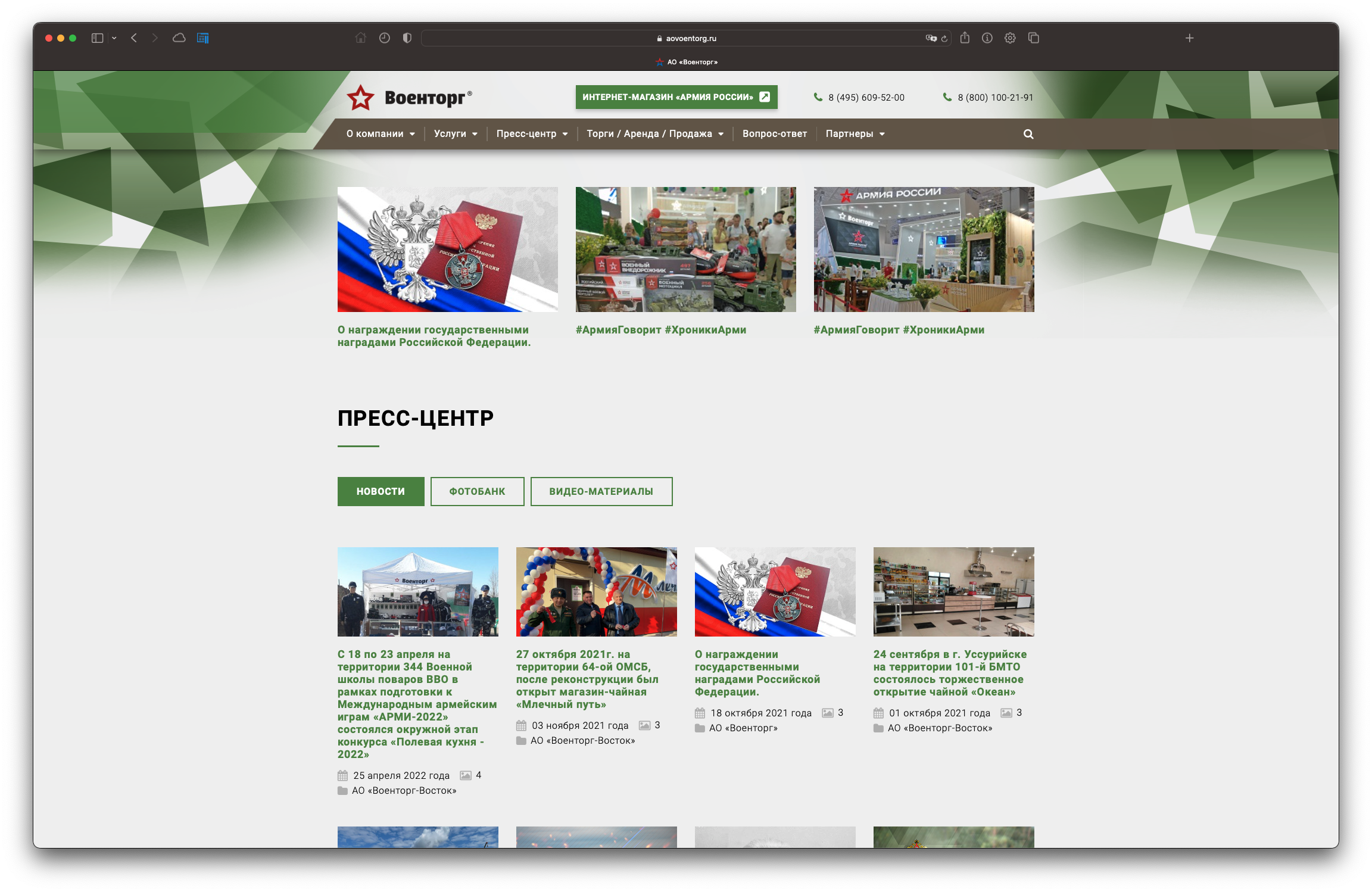
Task: Click the search magnifier icon in site menu
Action: tap(1028, 134)
